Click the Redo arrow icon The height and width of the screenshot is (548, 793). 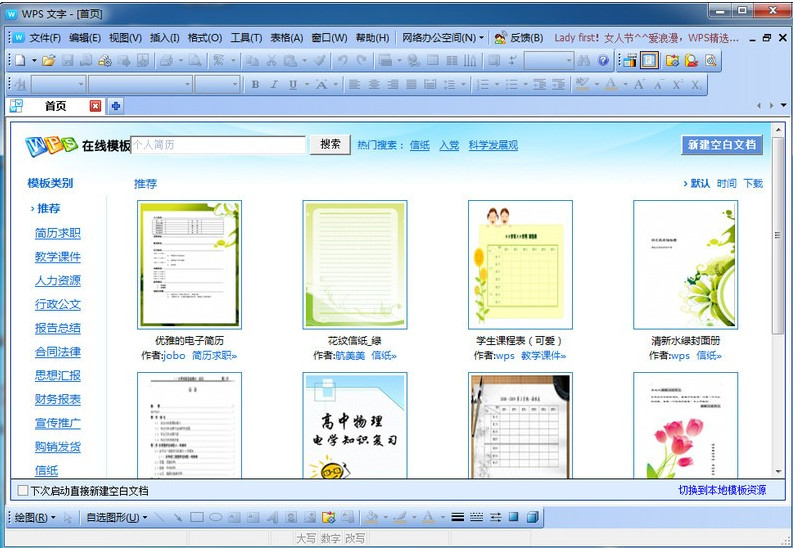coord(361,61)
